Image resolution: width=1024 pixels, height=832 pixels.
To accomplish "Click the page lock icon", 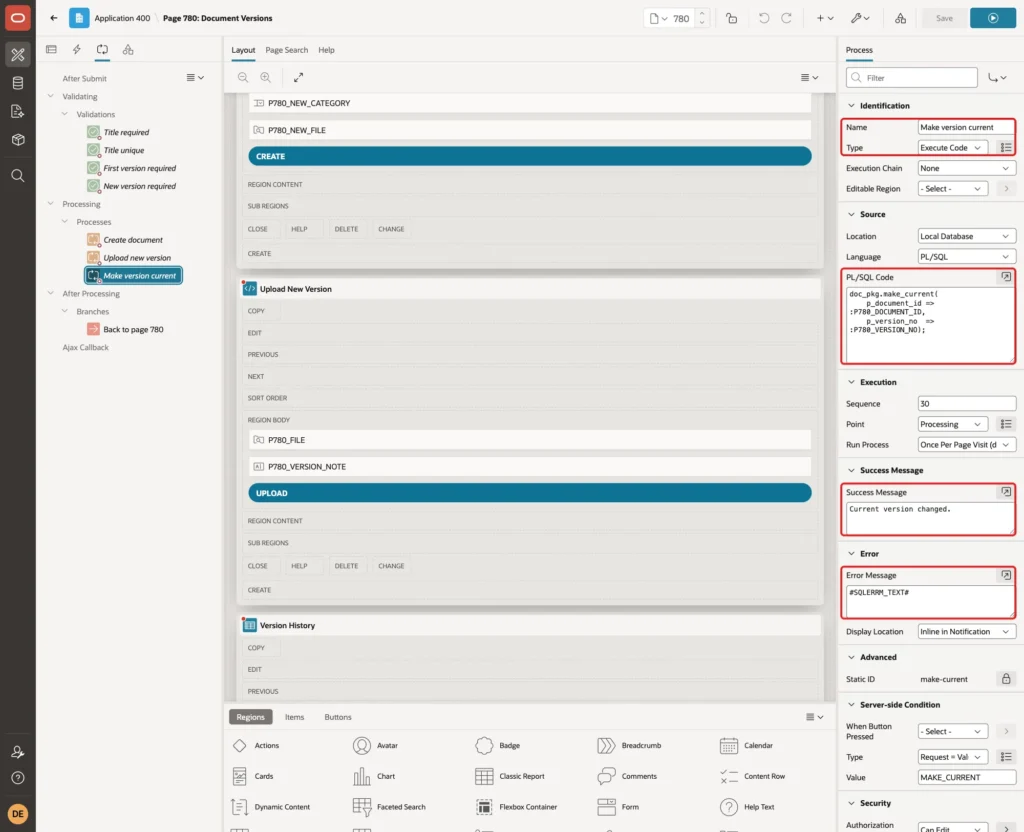I will (731, 18).
